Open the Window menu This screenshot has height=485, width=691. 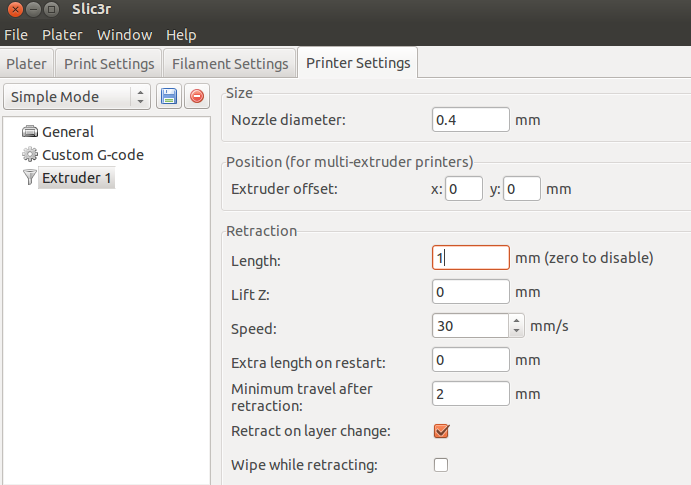(x=125, y=35)
